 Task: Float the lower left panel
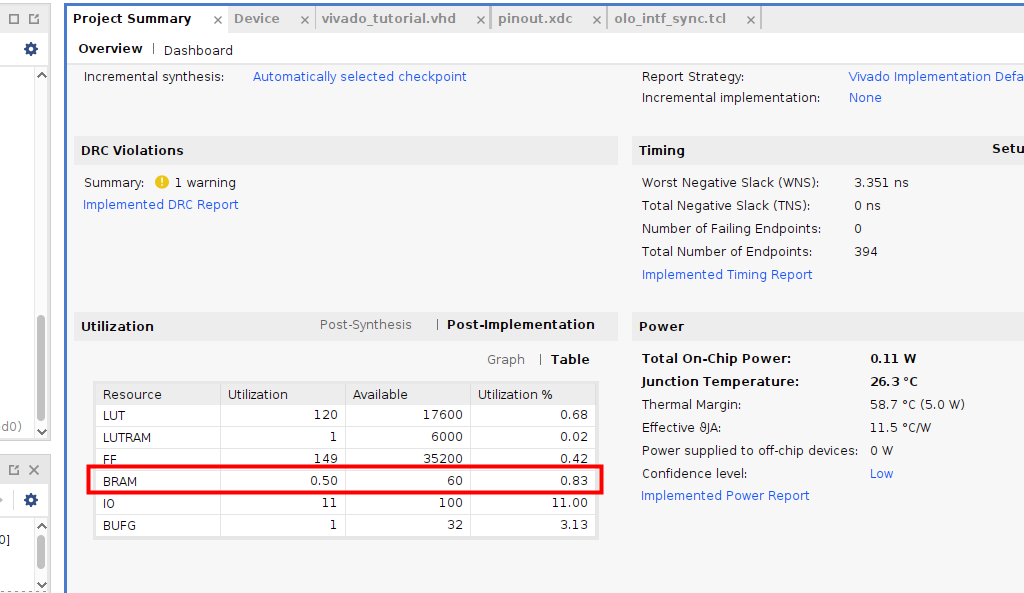[14, 470]
